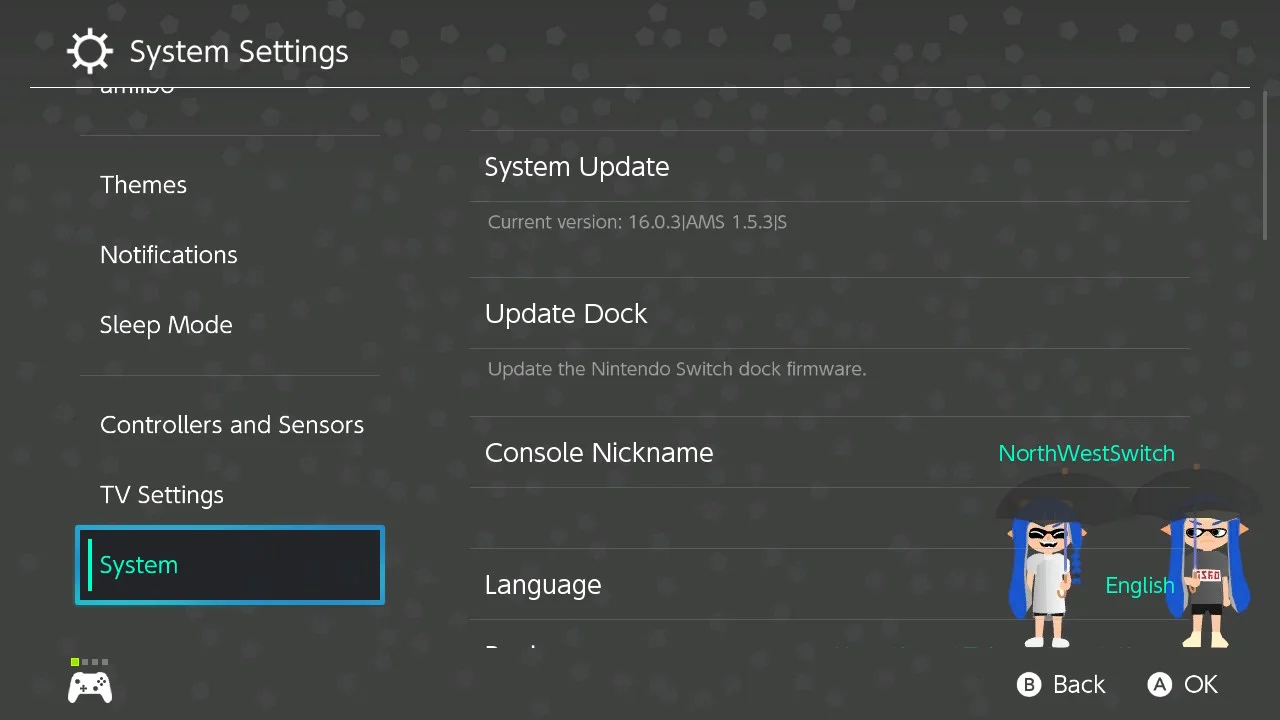
Task: Click the System Settings gear icon
Action: [x=90, y=51]
